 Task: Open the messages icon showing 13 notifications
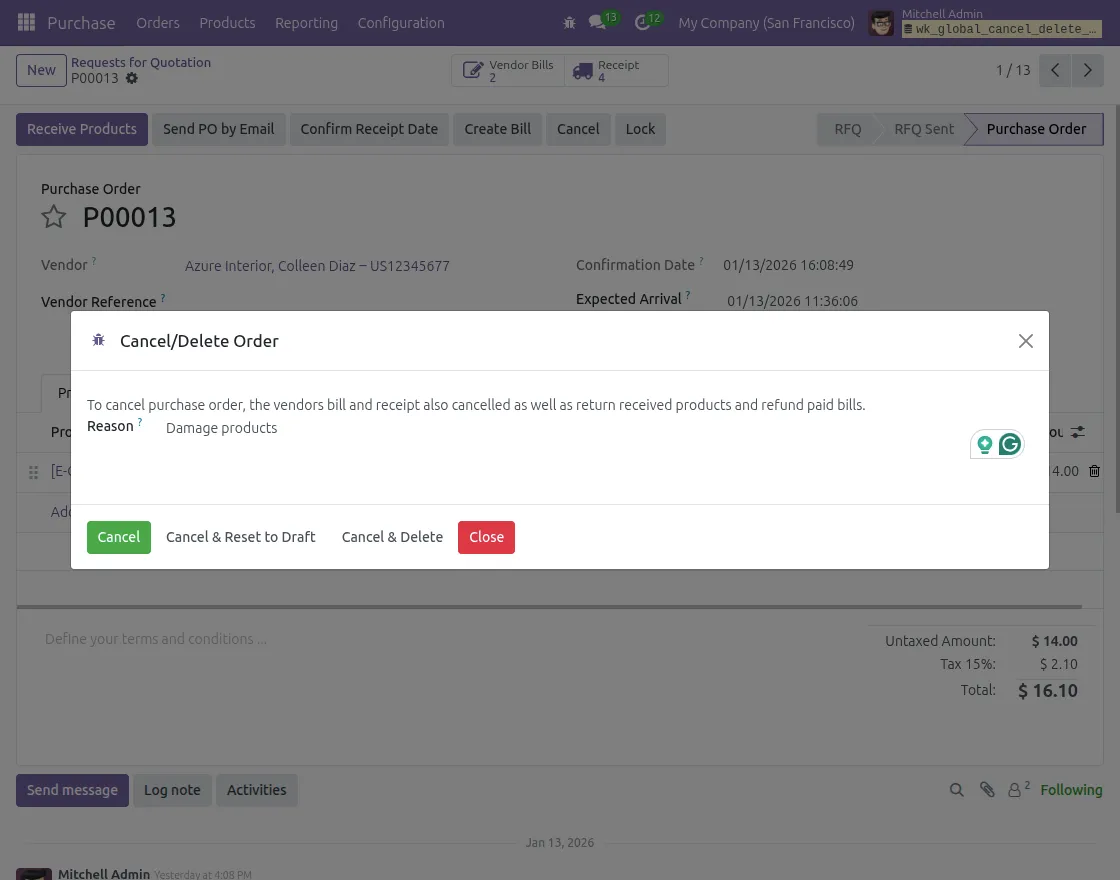(597, 22)
